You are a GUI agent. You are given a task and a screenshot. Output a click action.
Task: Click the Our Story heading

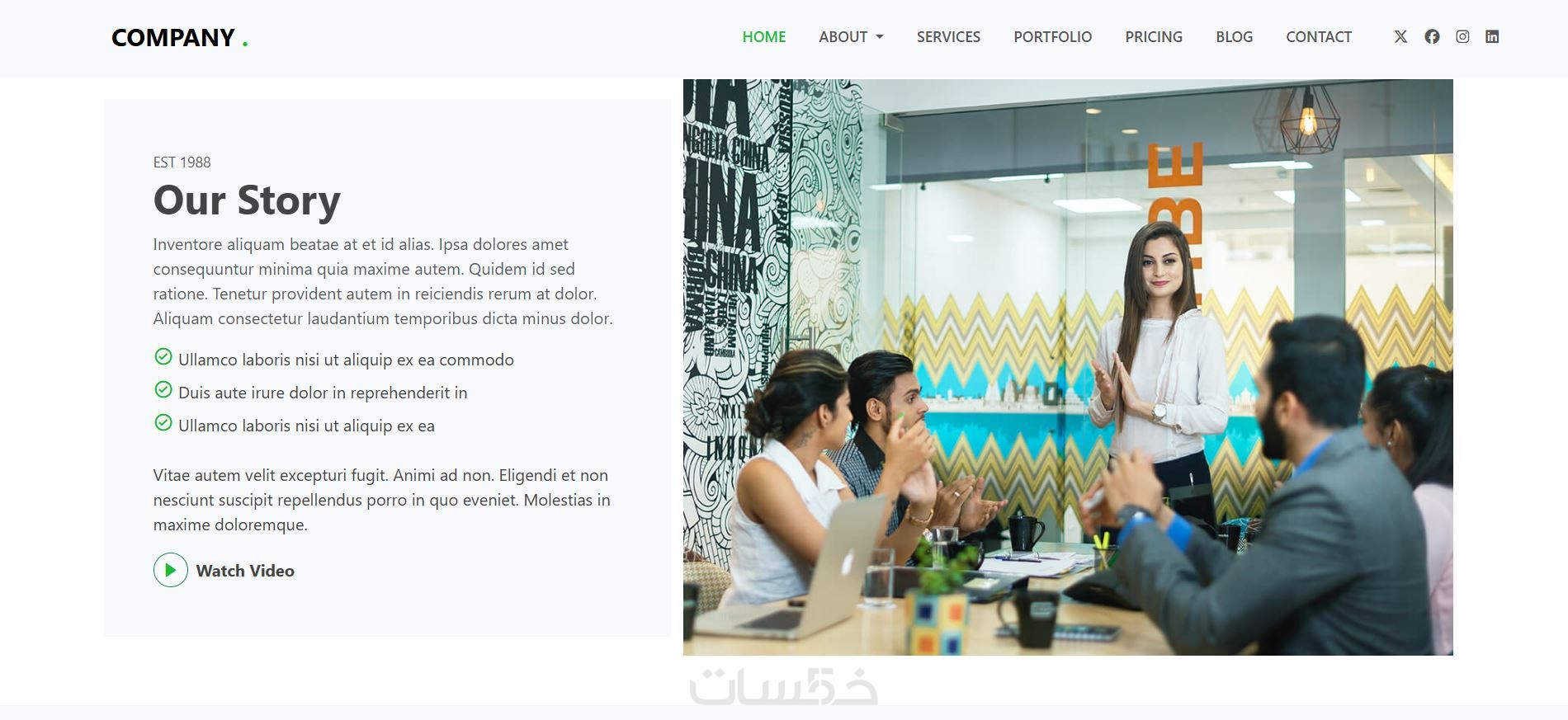pos(247,200)
